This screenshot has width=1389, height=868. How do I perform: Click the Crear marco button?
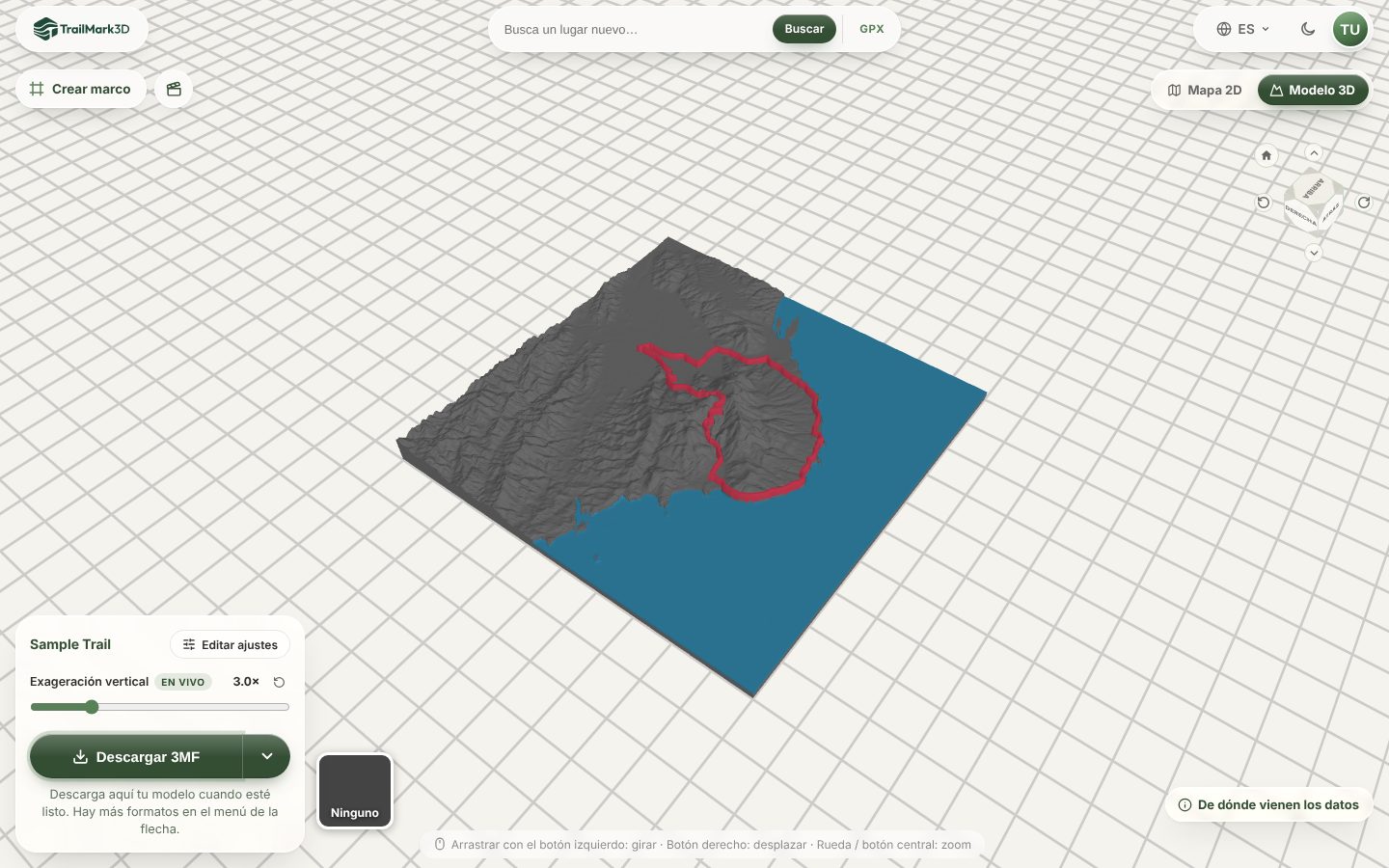pyautogui.click(x=81, y=89)
